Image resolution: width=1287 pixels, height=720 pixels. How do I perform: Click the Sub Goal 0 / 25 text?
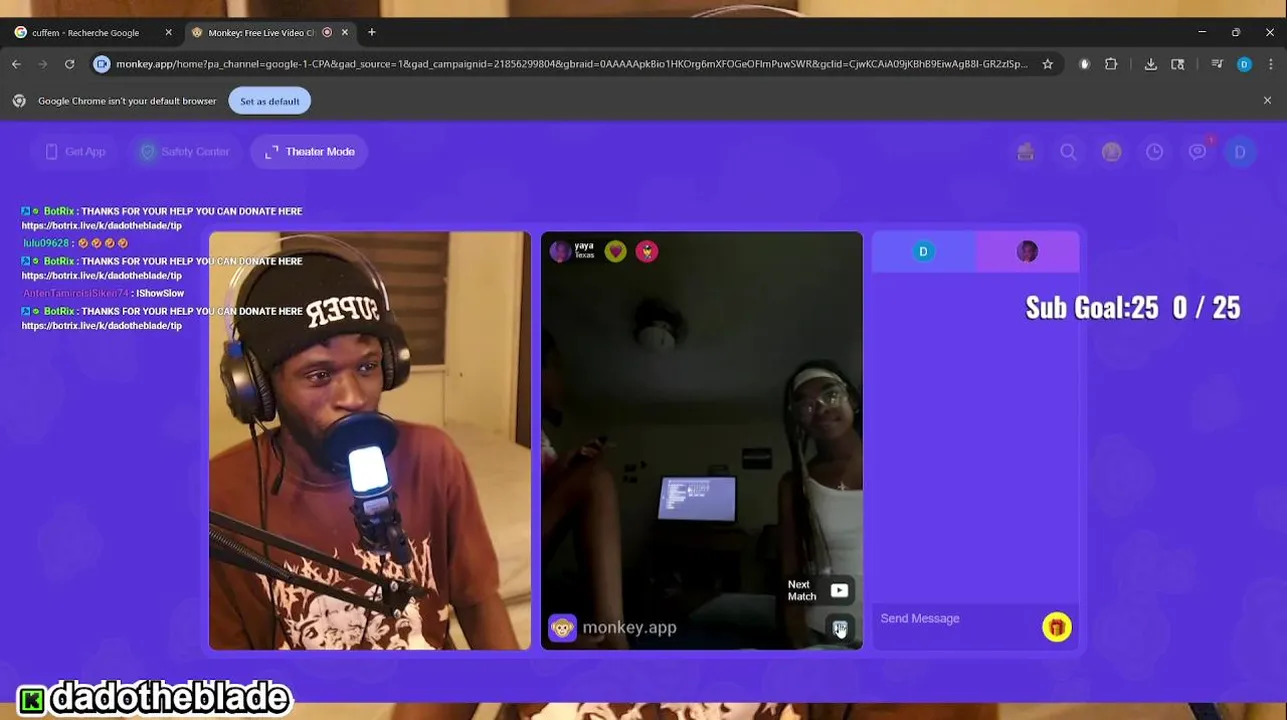pos(1133,307)
